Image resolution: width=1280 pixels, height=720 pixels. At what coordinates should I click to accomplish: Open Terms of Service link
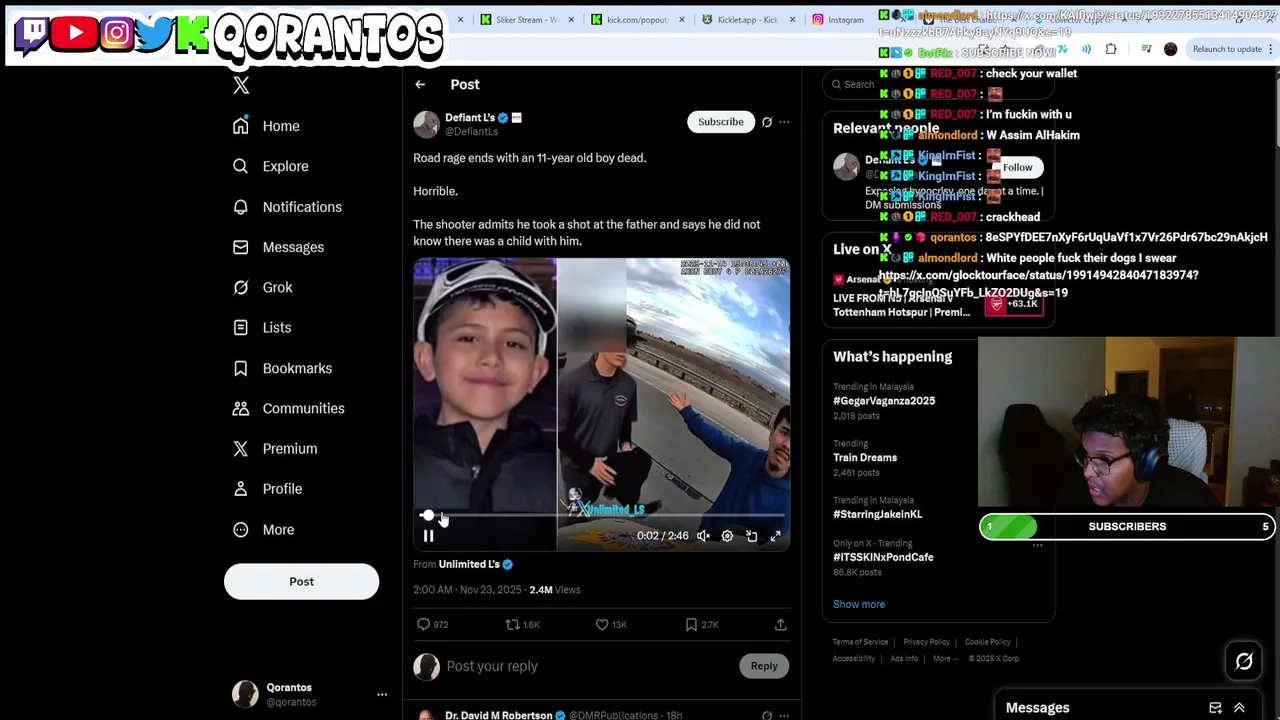[x=861, y=642]
